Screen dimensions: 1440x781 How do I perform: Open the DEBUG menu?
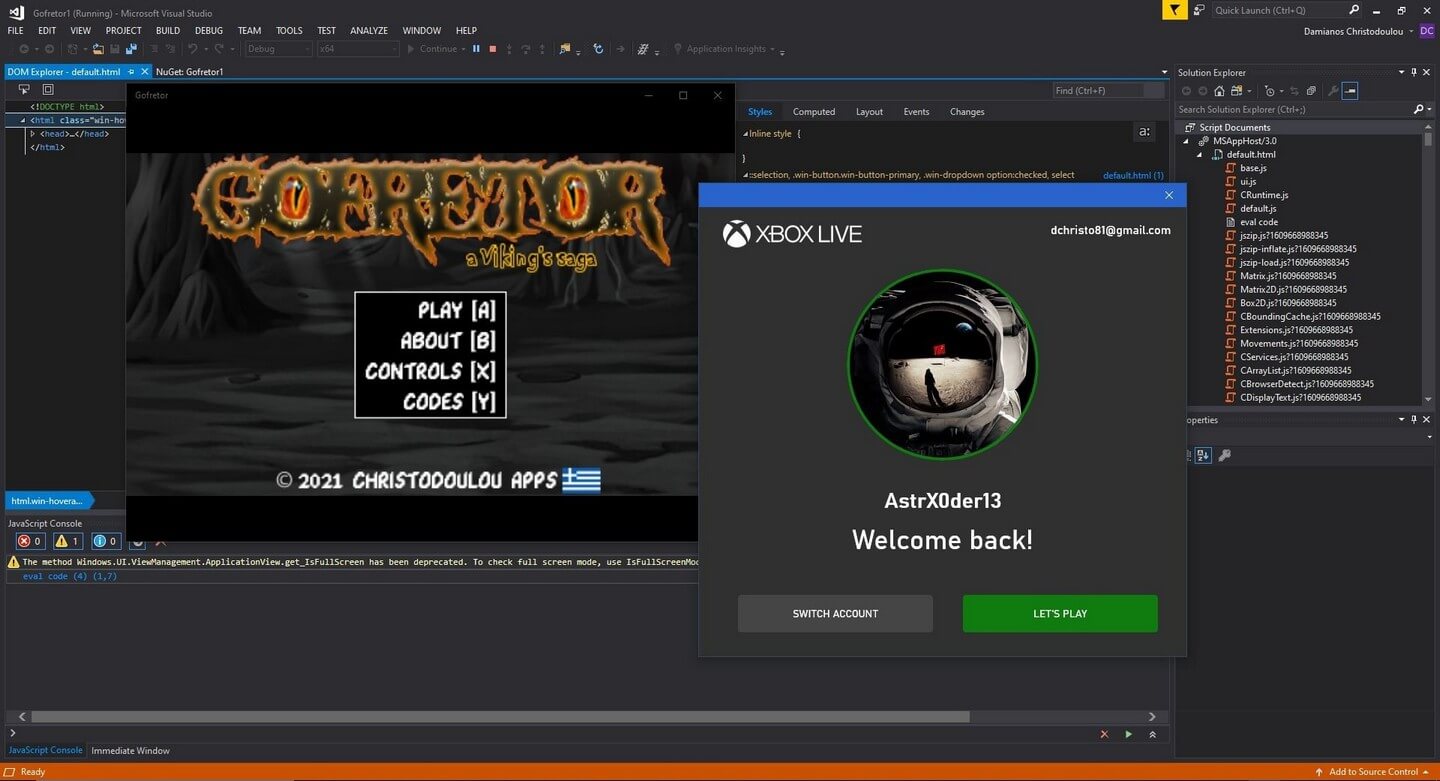pos(209,31)
